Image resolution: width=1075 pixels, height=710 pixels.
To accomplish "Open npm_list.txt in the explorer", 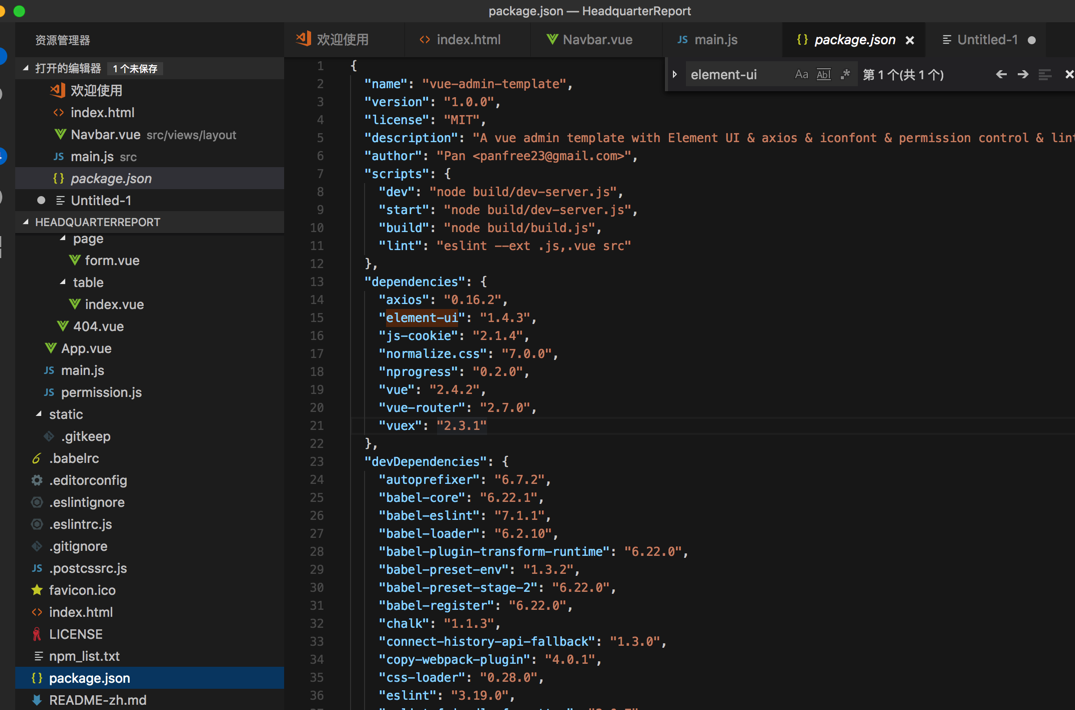I will (x=84, y=656).
